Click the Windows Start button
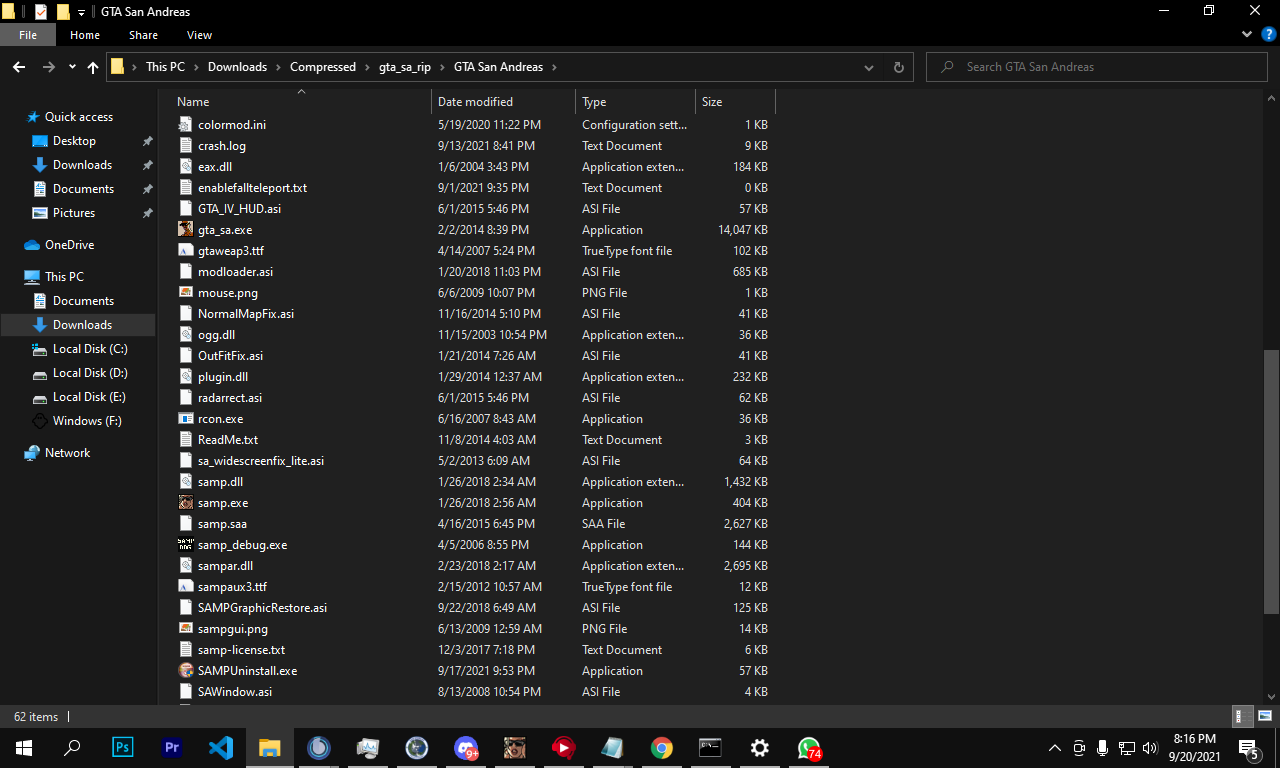The height and width of the screenshot is (768, 1280). click(x=24, y=747)
